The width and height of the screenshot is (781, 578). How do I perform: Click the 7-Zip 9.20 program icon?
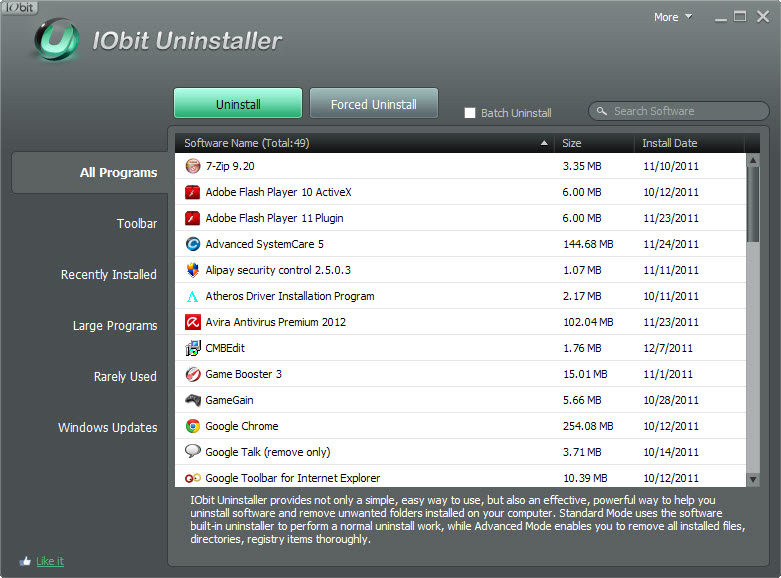(x=193, y=166)
